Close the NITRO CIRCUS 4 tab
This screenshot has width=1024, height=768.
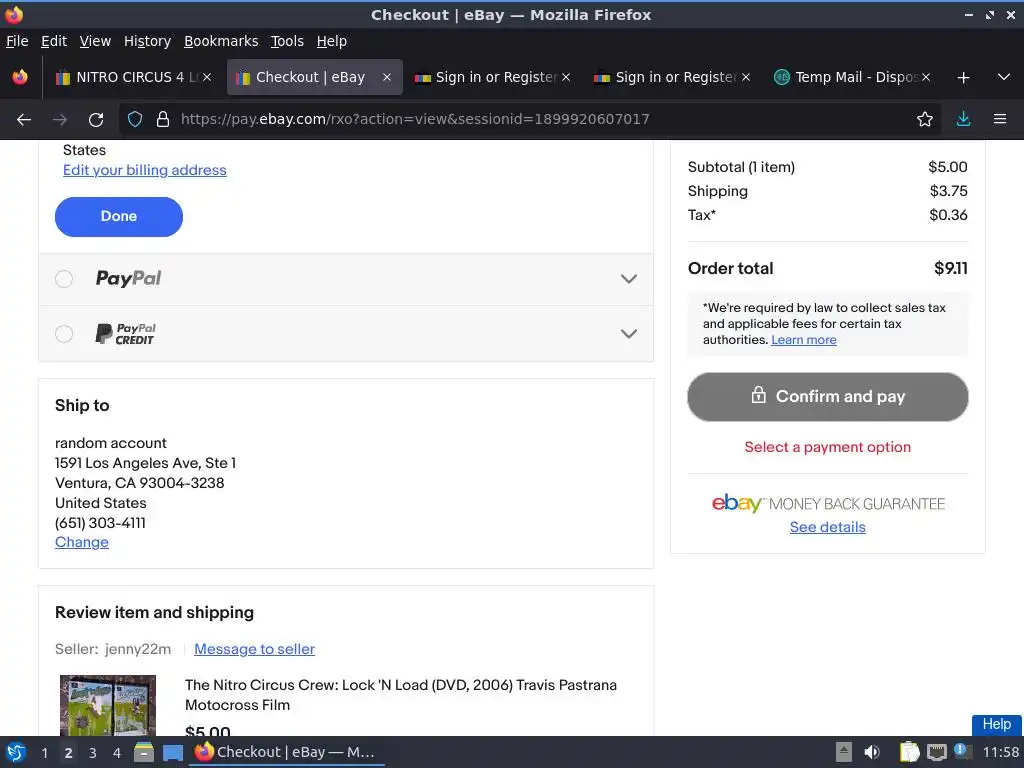[207, 77]
